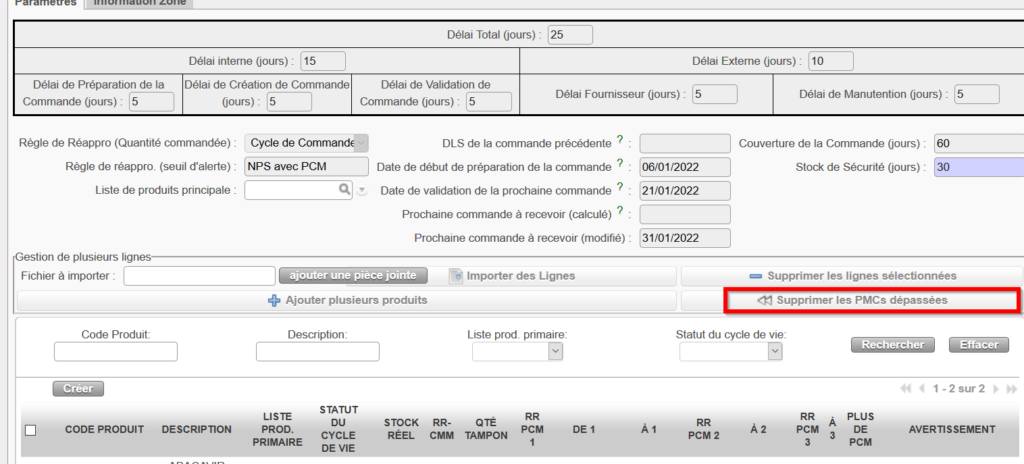Click the RR PCM 1 column header
The width and height of the screenshot is (1024, 464).
coord(532,429)
